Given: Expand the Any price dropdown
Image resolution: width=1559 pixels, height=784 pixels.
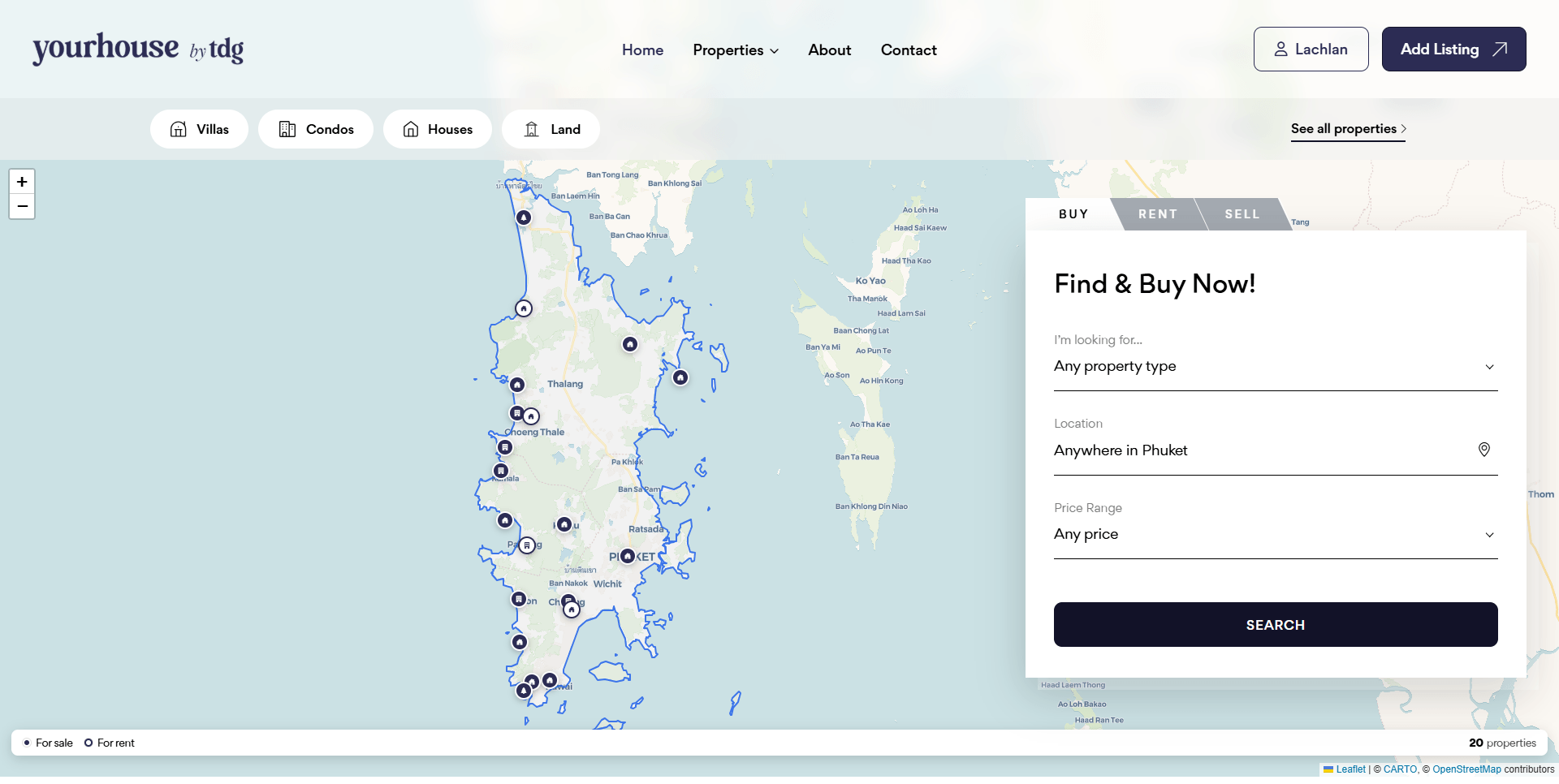Looking at the screenshot, I should (x=1276, y=534).
